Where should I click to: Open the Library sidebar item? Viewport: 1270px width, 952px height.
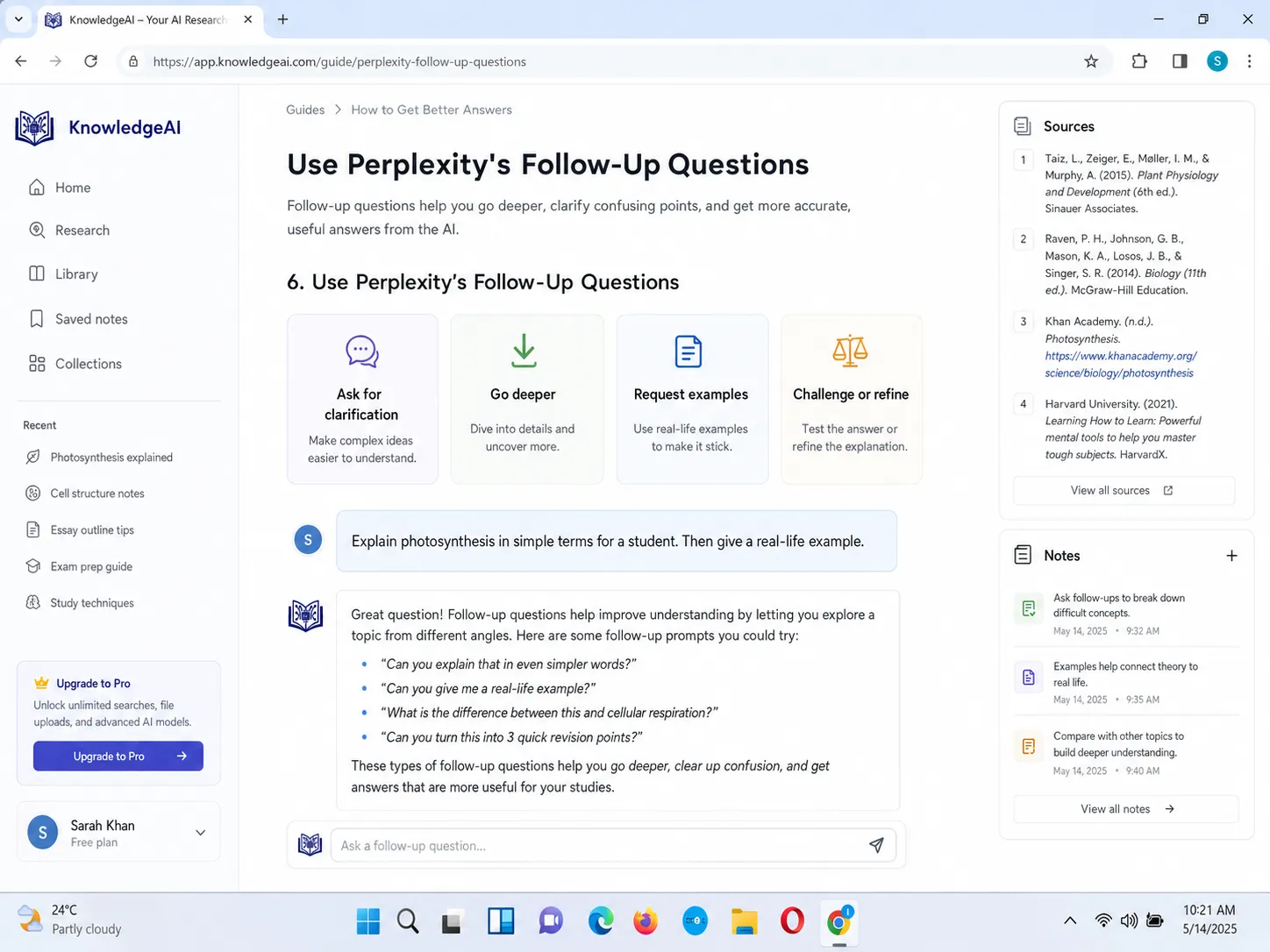pos(63,274)
